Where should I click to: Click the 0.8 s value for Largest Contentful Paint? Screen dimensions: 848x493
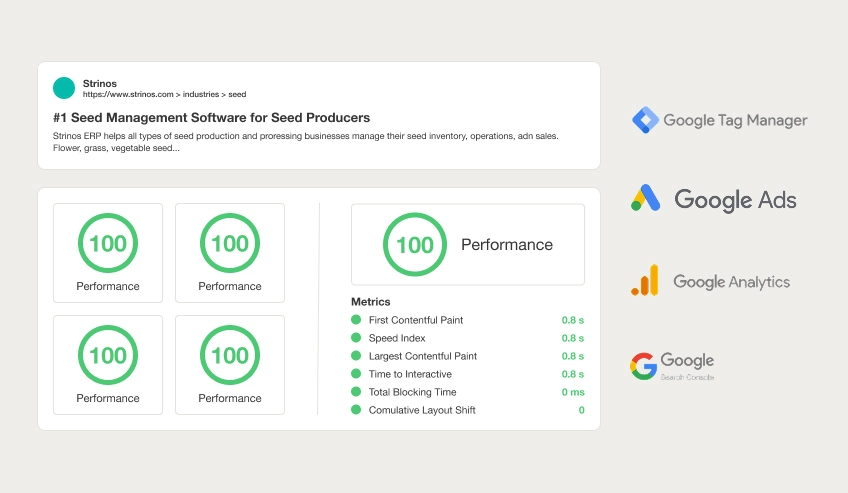pos(573,356)
